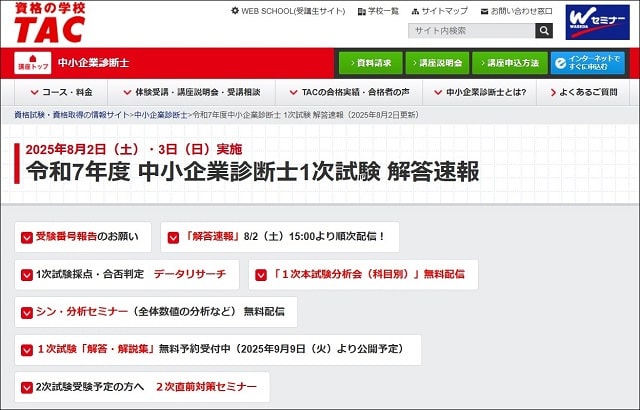Click the red icon beside 1次本試験分析会
Screen dimensions: 640x410
click(x=261, y=275)
